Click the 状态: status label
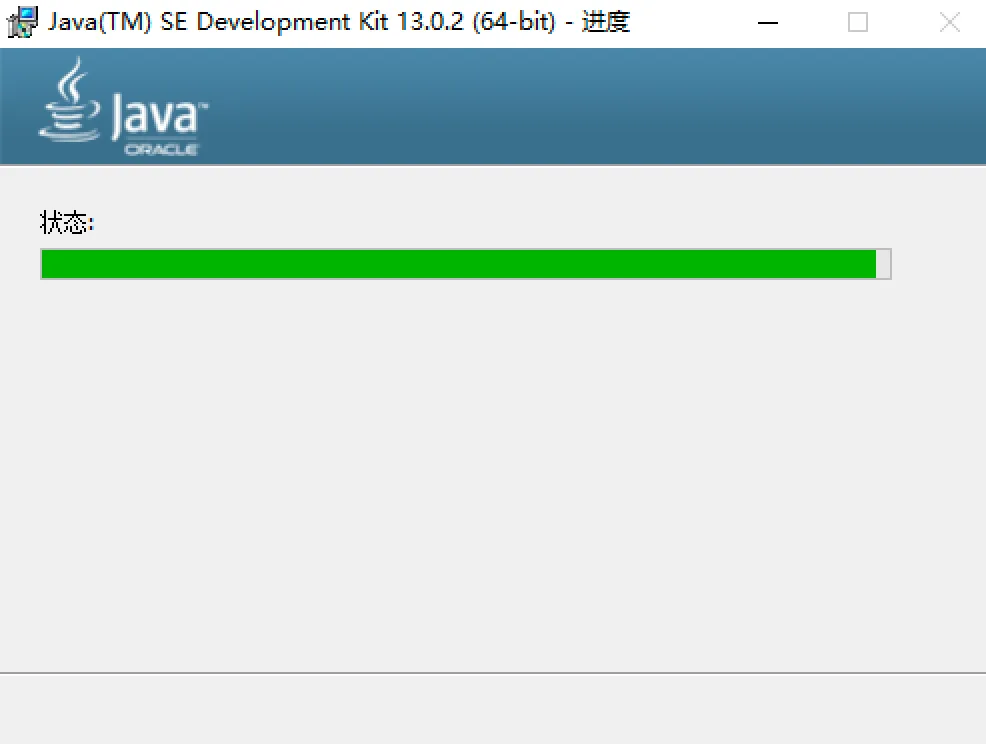Screen dimensions: 986x744 coord(67,223)
